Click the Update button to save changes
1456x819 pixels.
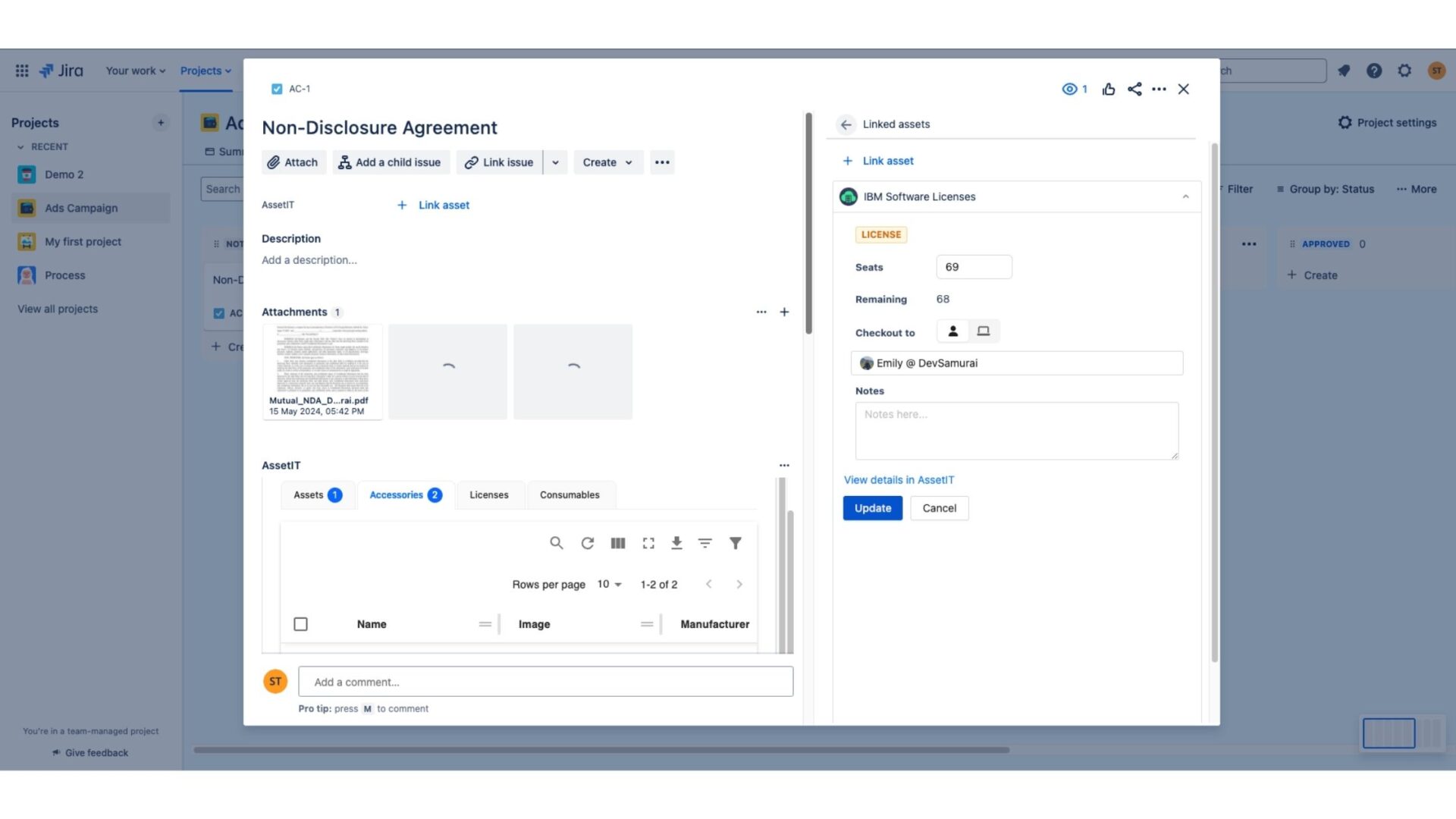pyautogui.click(x=872, y=508)
